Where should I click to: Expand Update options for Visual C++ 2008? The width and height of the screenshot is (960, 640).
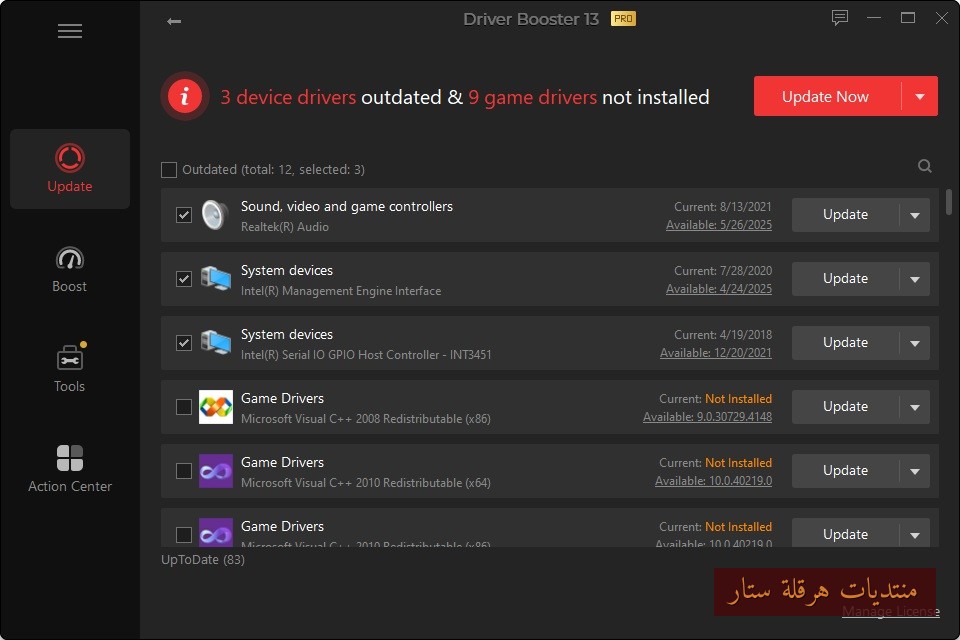pyautogui.click(x=915, y=407)
